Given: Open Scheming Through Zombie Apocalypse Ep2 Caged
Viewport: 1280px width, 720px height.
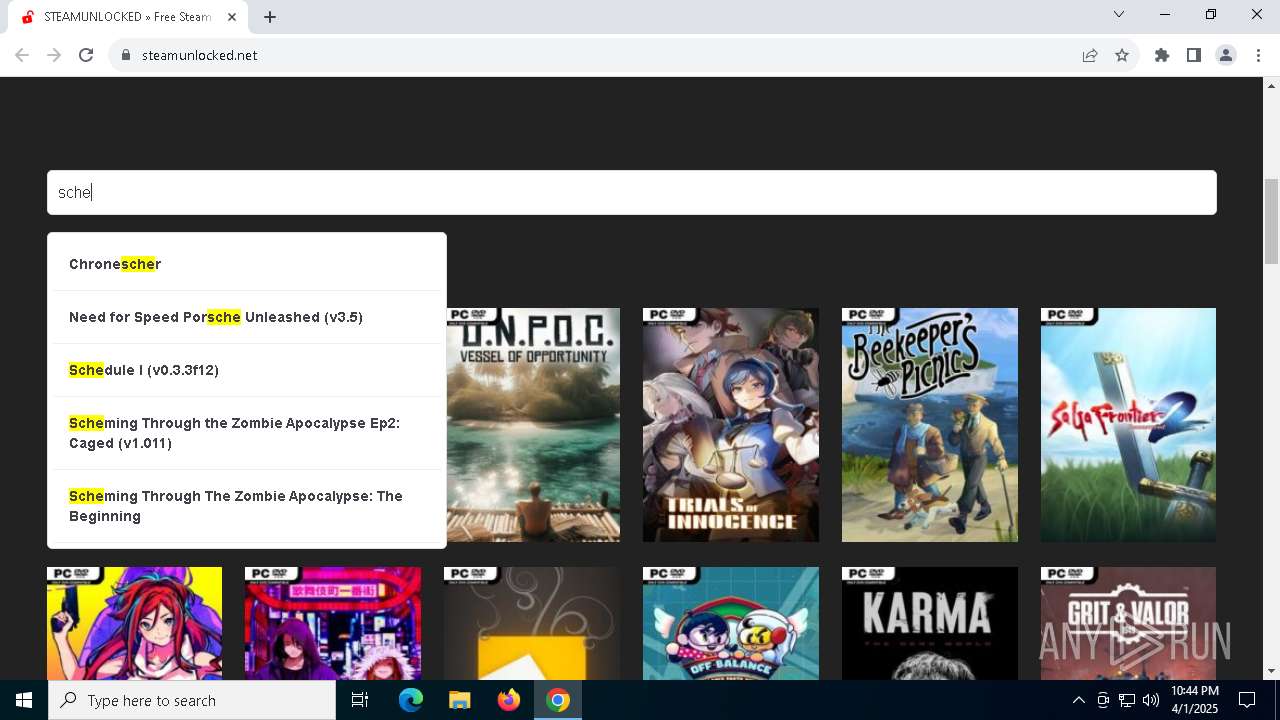Looking at the screenshot, I should point(247,433).
